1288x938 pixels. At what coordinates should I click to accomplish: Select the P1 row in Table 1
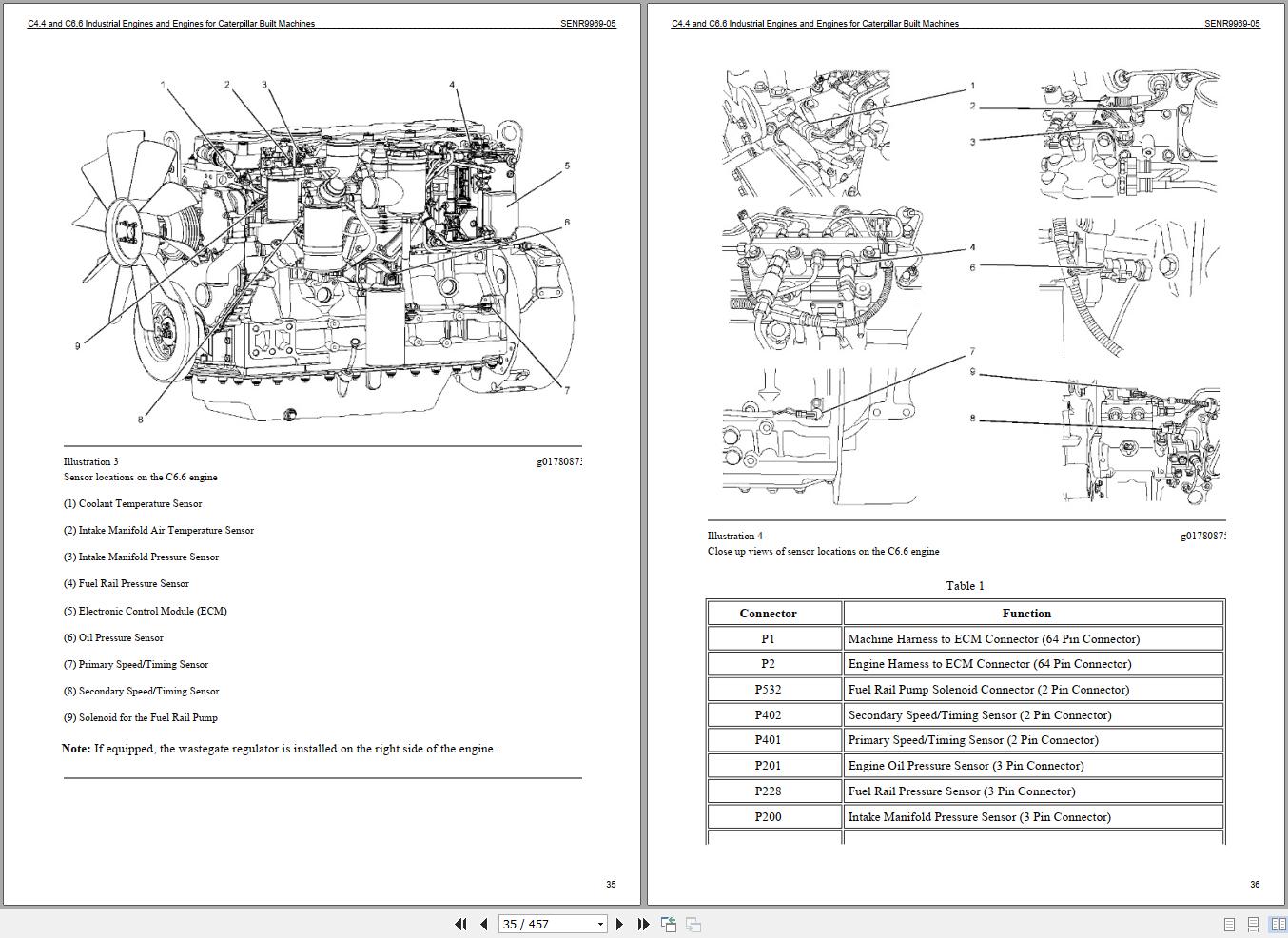768,638
